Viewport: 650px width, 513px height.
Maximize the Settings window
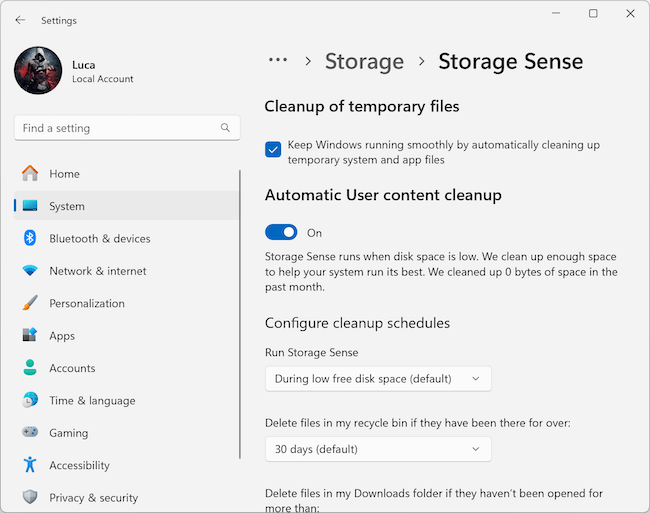pyautogui.click(x=593, y=13)
